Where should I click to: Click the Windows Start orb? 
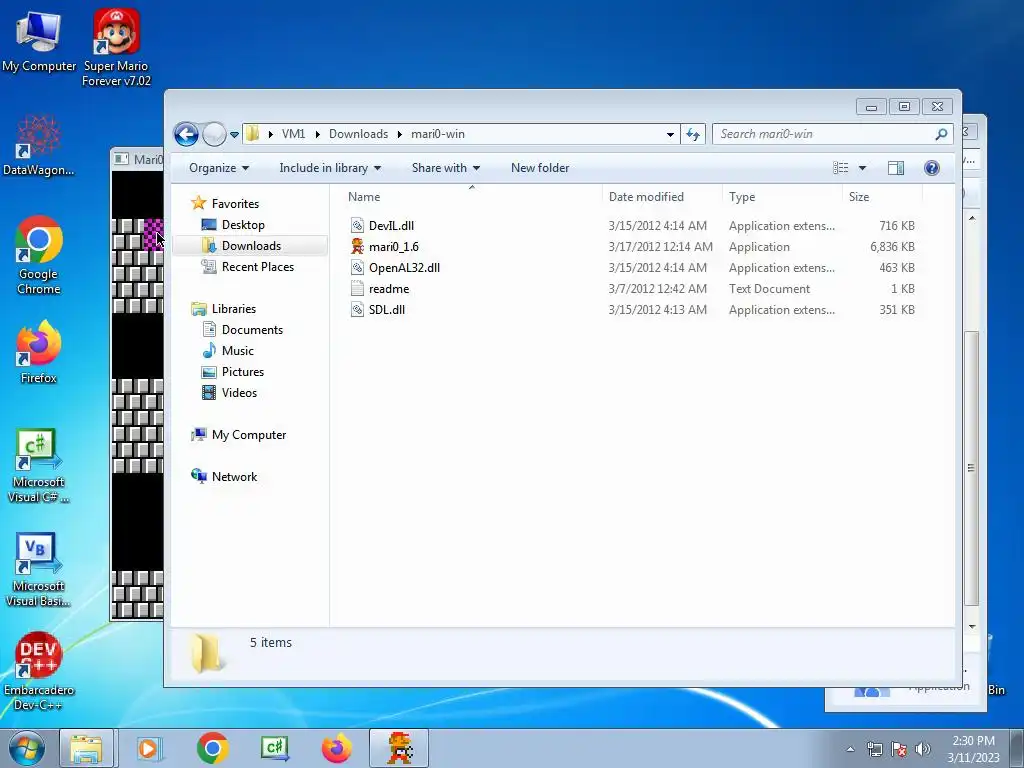27,748
